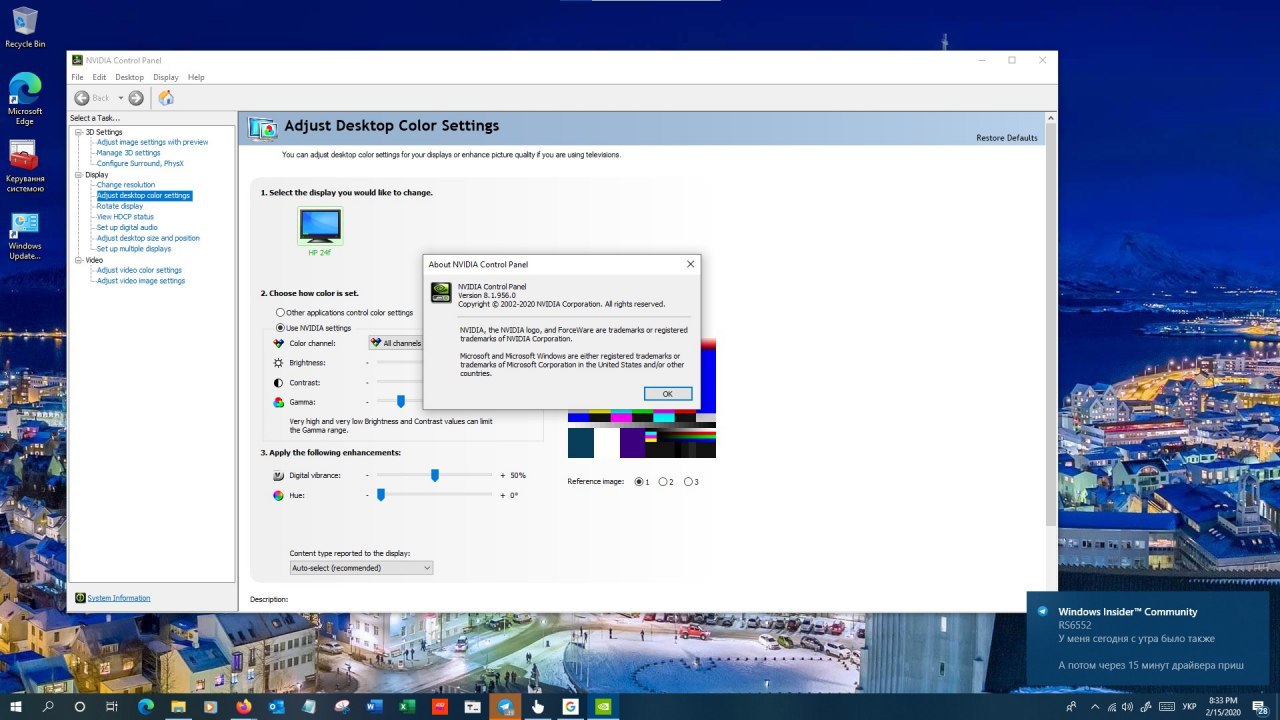Open the Content type reported dropdown
1280x720 pixels.
pos(361,568)
